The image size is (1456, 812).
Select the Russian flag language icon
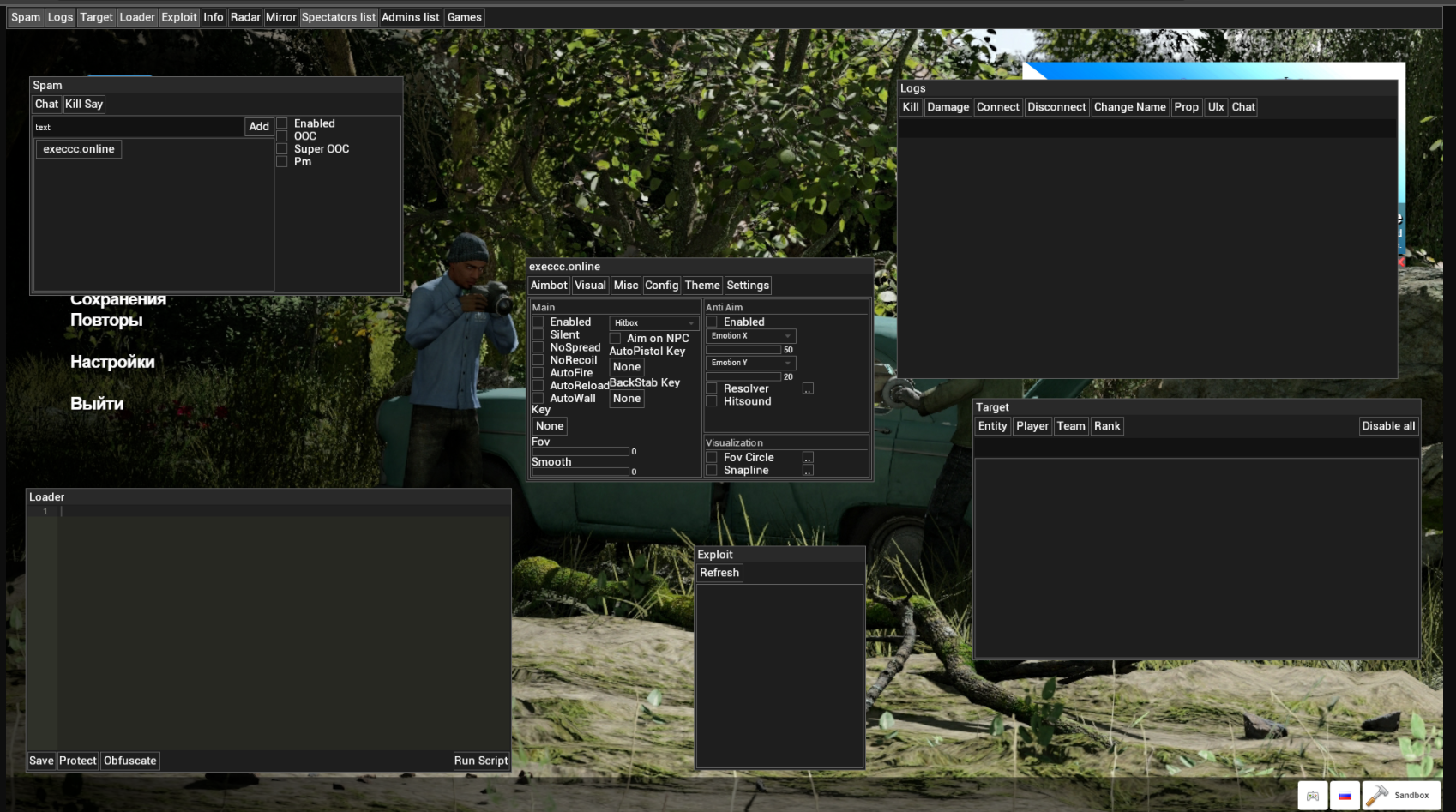[1344, 796]
